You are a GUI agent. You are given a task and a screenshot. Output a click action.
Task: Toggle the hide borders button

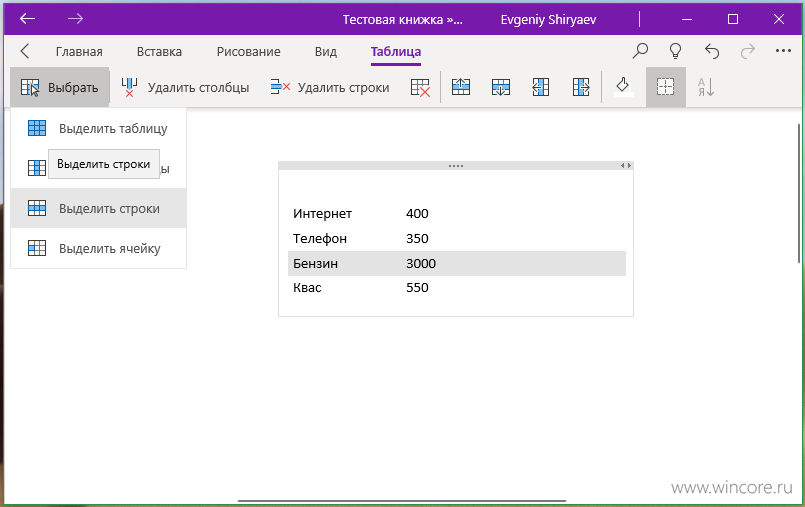665,87
